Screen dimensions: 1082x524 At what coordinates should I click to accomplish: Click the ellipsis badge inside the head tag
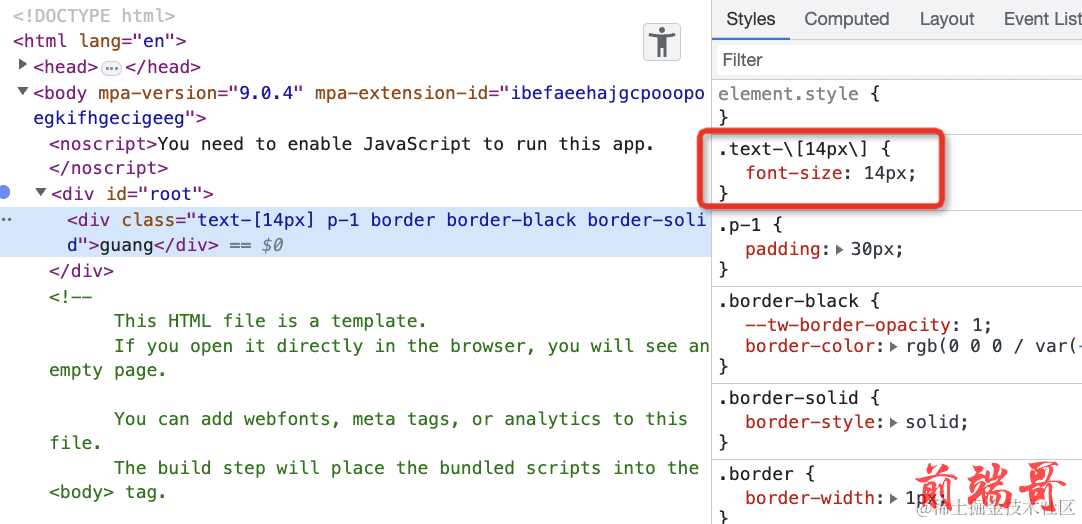tap(112, 68)
